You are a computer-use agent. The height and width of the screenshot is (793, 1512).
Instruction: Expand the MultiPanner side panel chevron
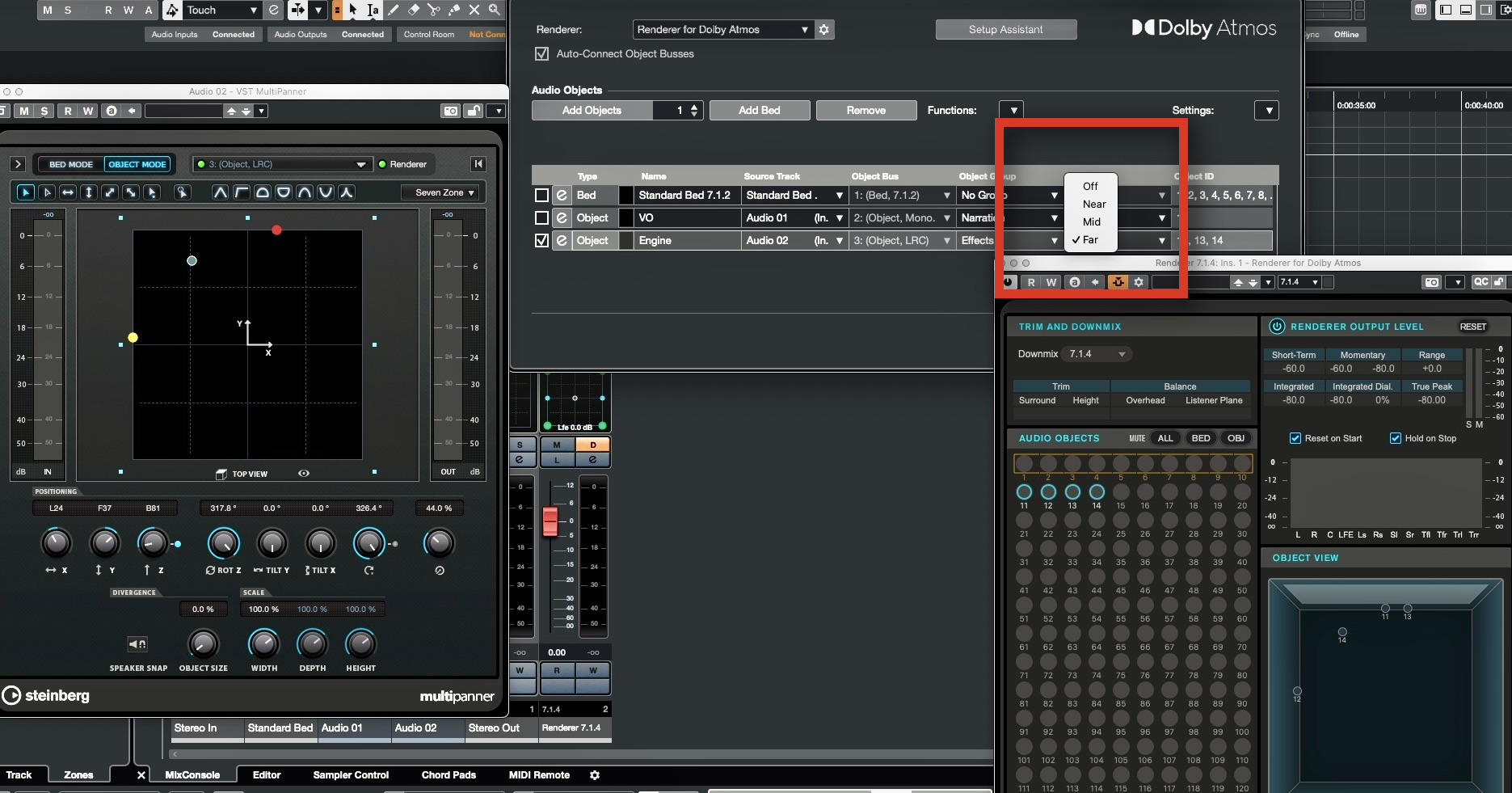click(18, 164)
